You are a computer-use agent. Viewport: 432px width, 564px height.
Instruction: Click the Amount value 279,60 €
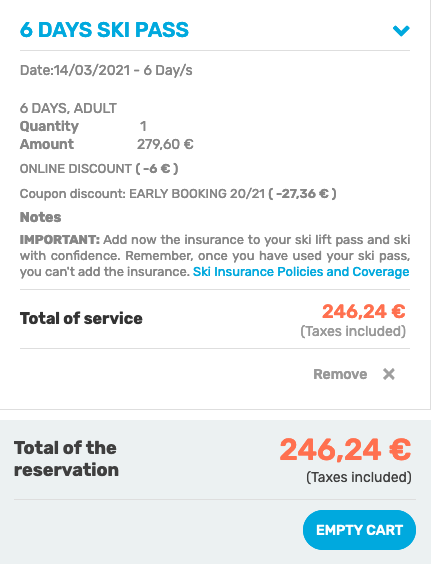(165, 144)
